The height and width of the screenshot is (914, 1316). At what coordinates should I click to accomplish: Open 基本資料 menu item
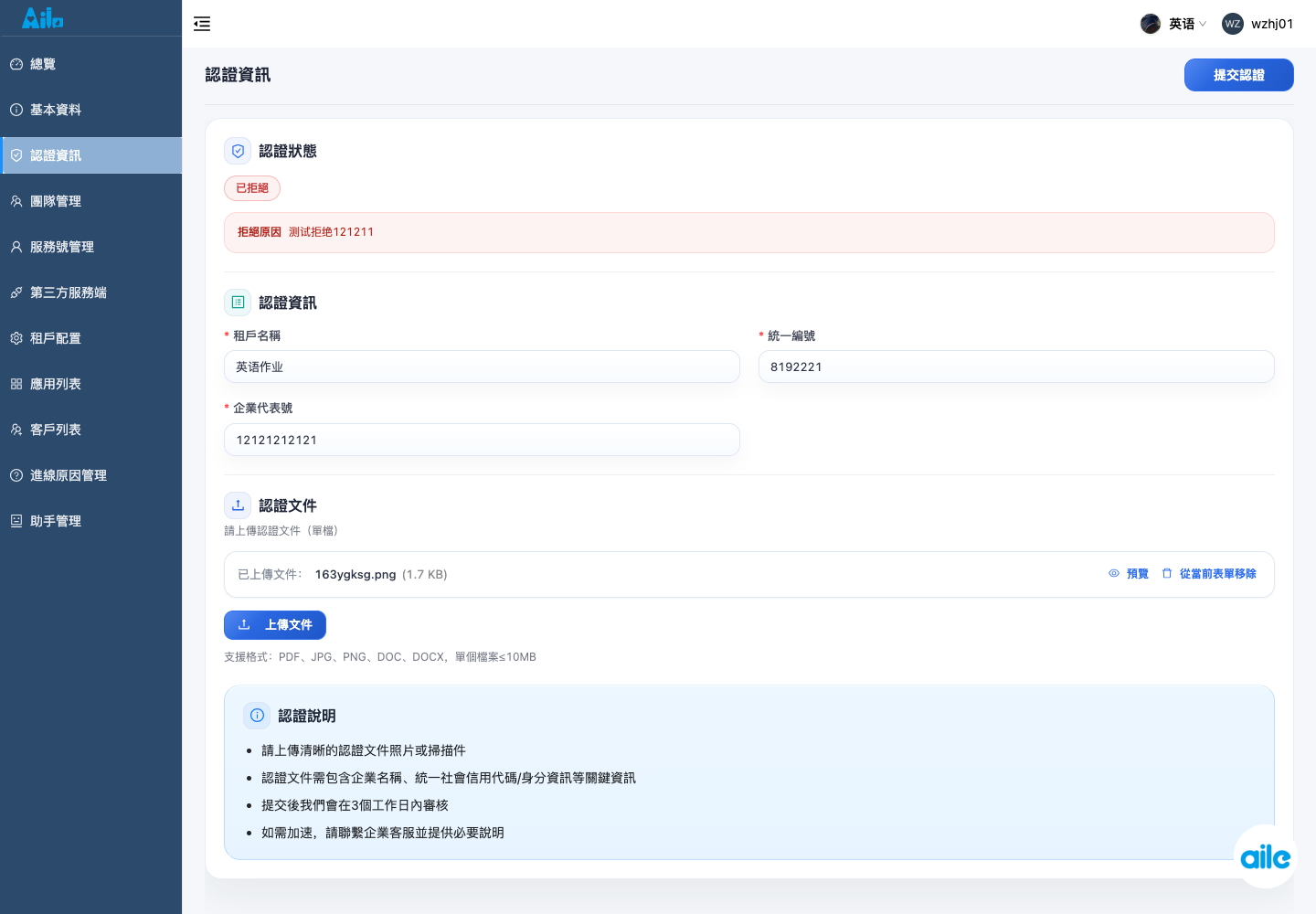coord(91,110)
